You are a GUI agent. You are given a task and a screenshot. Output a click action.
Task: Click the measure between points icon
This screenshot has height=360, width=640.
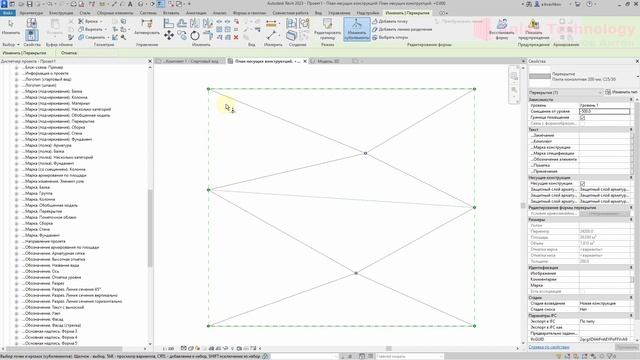271,24
